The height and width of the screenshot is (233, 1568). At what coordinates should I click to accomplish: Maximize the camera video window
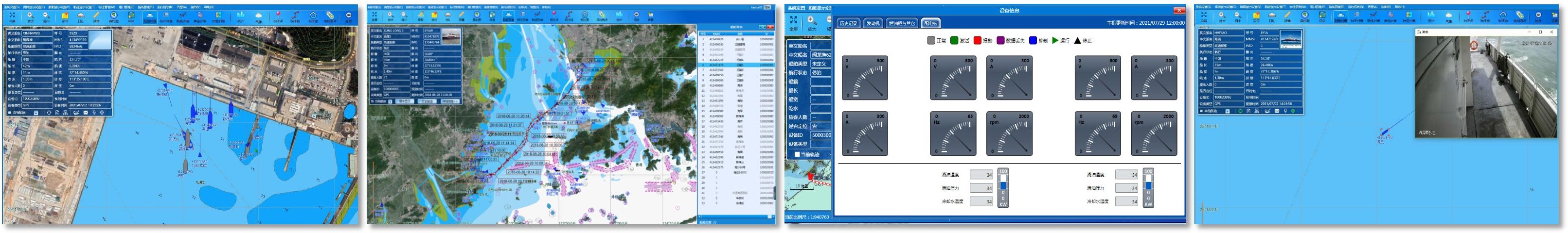(x=1540, y=32)
